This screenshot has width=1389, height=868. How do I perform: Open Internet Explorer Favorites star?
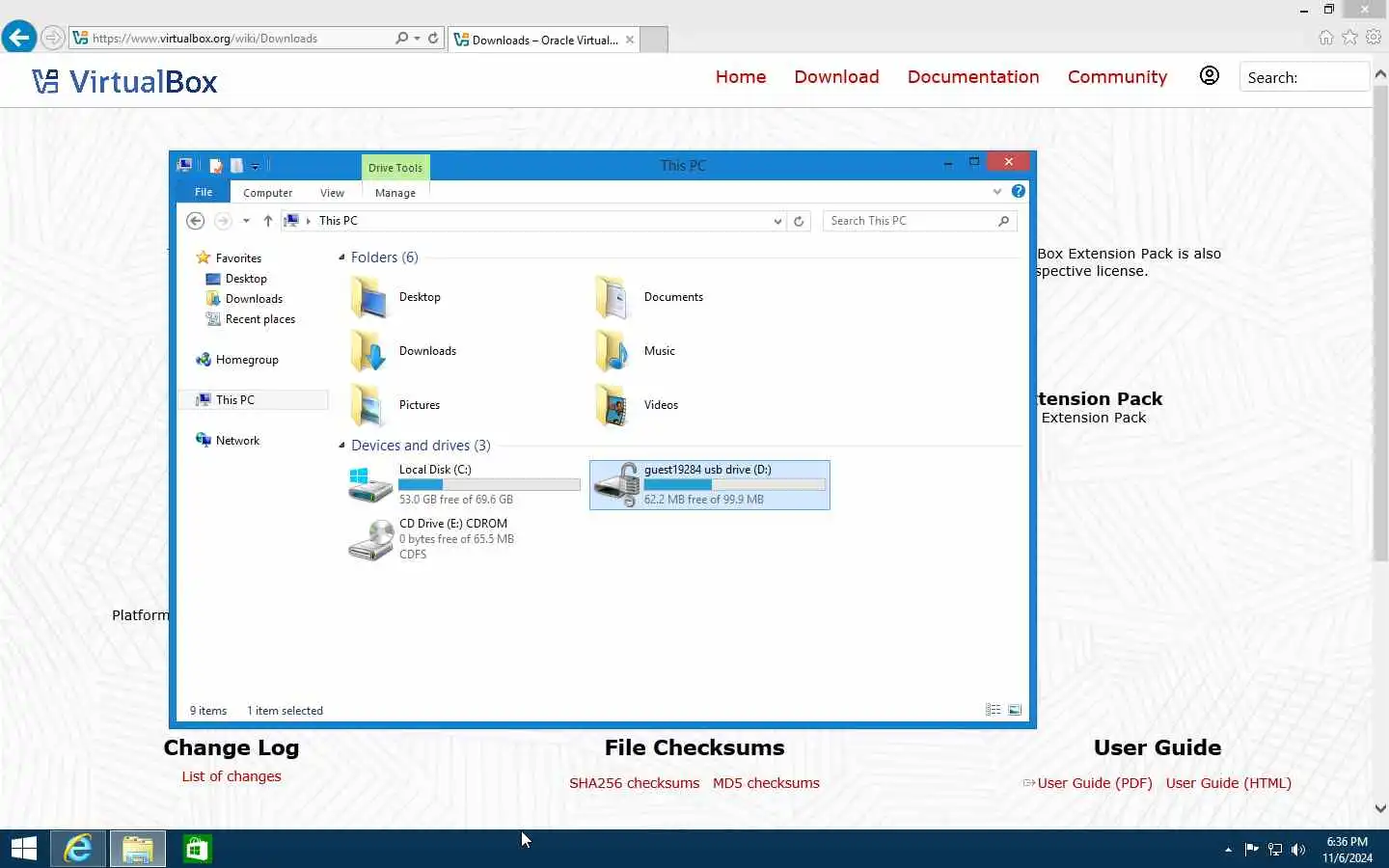[x=1349, y=38]
